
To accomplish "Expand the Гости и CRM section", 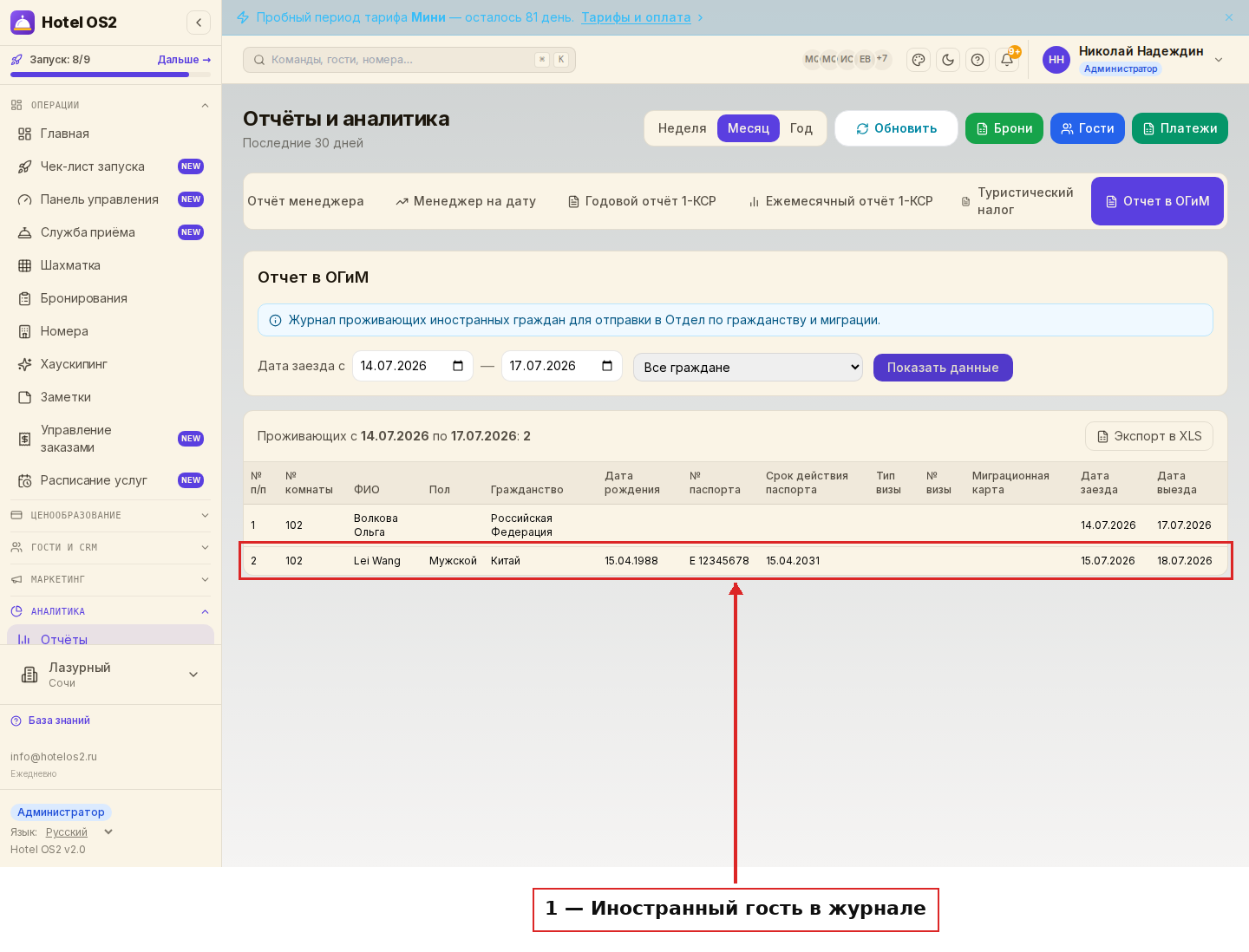I will (x=110, y=547).
